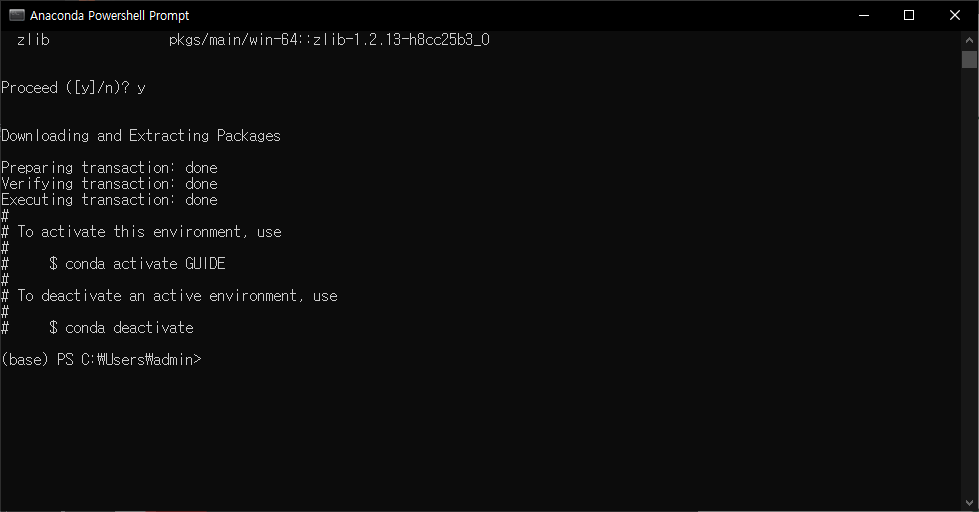
Task: Open the Anaconda Powershell Prompt window icon menu
Action: pos(17,15)
